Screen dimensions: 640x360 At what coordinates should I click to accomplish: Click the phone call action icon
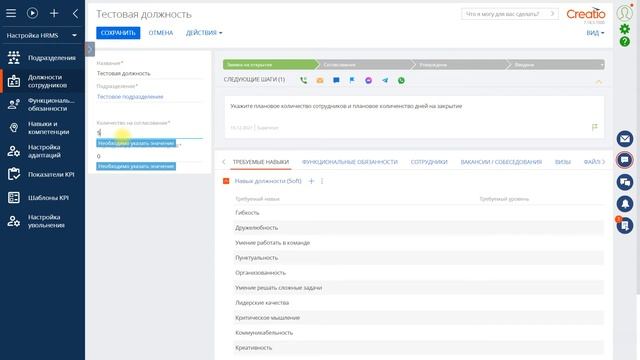point(303,80)
